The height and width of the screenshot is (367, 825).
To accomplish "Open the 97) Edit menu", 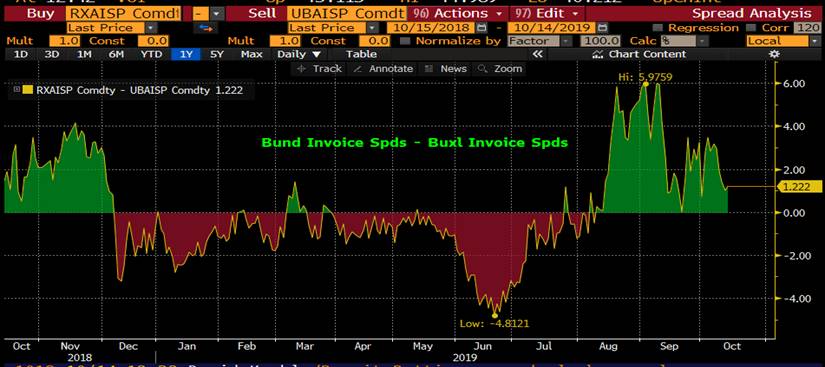I will 546,14.
